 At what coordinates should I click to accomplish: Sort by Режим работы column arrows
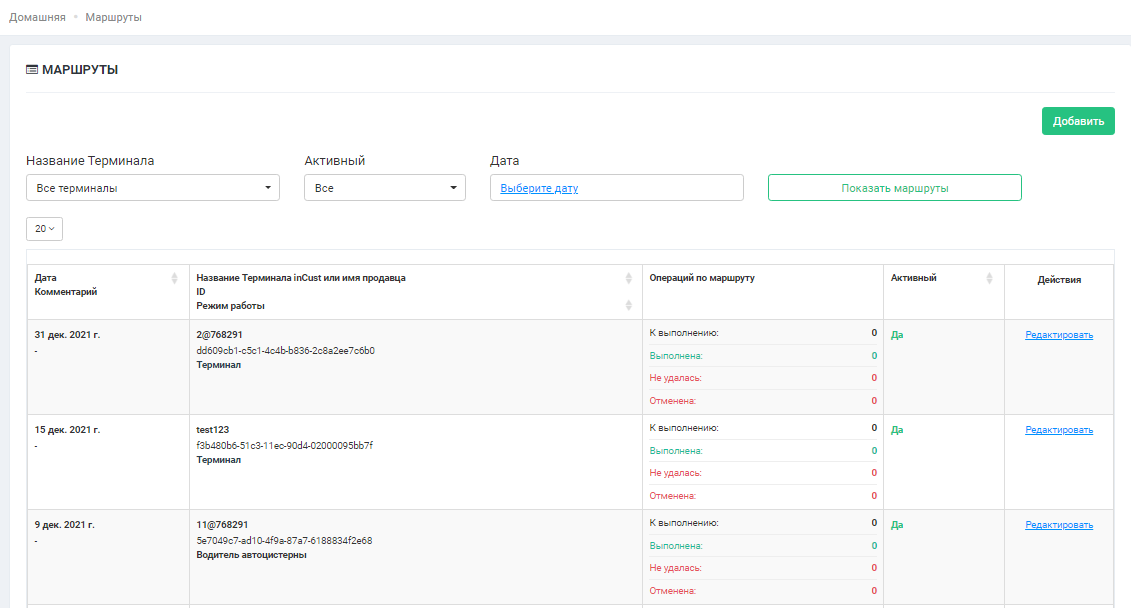tap(628, 305)
